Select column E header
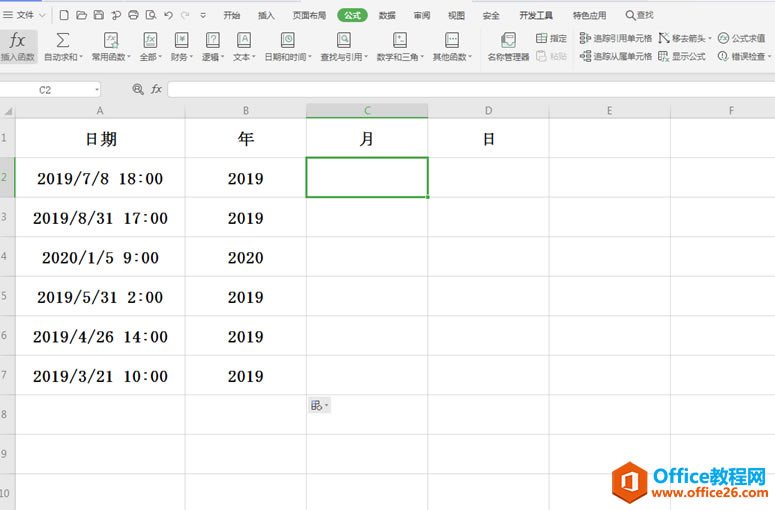Viewport: 775px width, 510px height. [x=609, y=111]
